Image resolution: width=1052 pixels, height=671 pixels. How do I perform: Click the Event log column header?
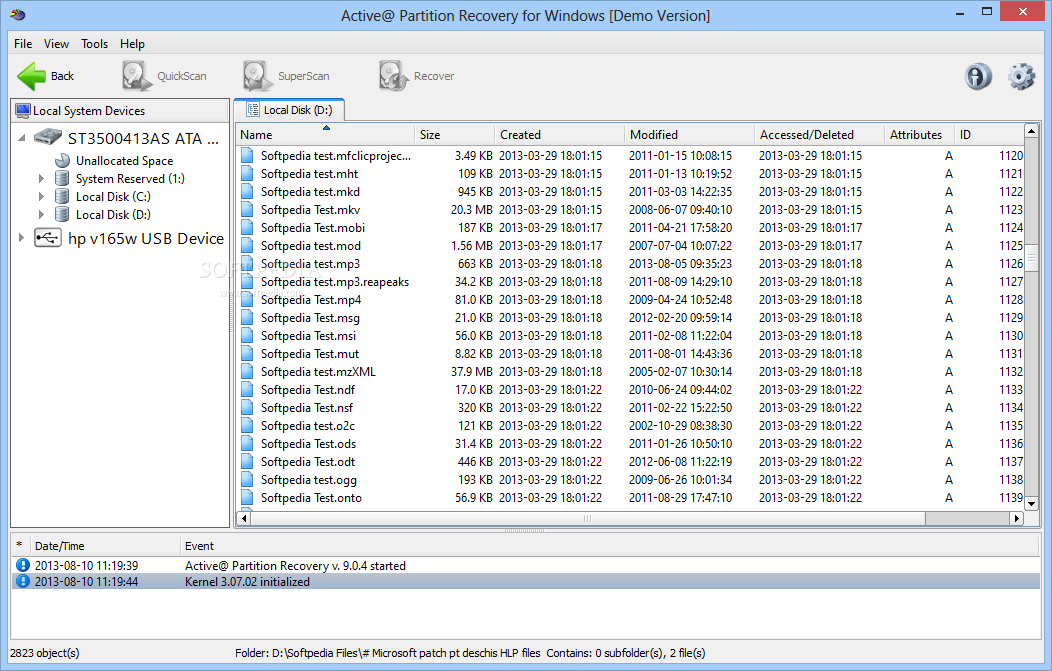[610, 546]
